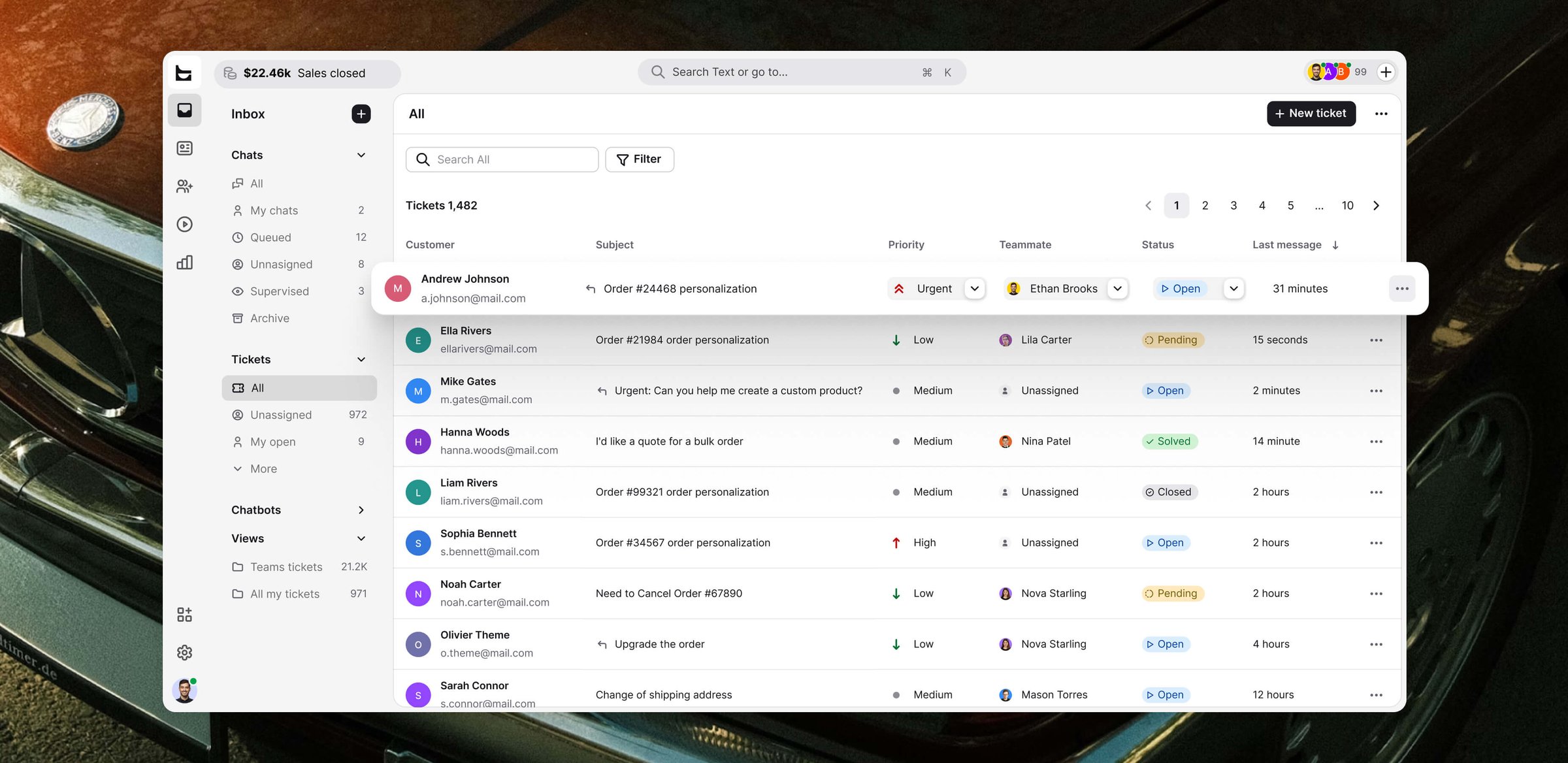
Task: Open Teams tickets view
Action: [x=299, y=567]
